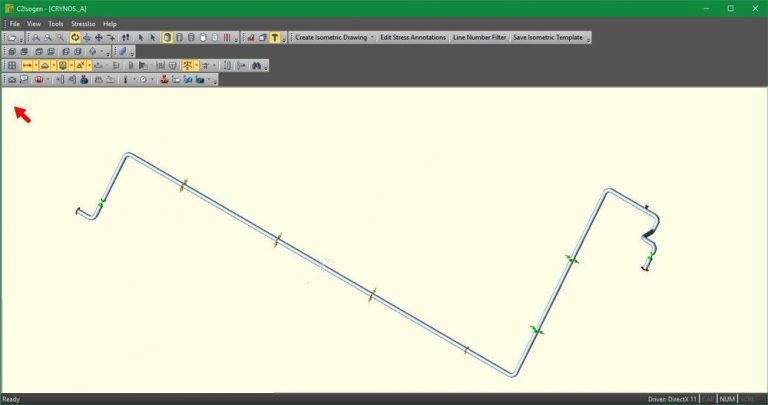Viewport: 768px width, 405px height.
Task: Toggle the highlighted shaded cylinder render mode
Action: tap(167, 37)
